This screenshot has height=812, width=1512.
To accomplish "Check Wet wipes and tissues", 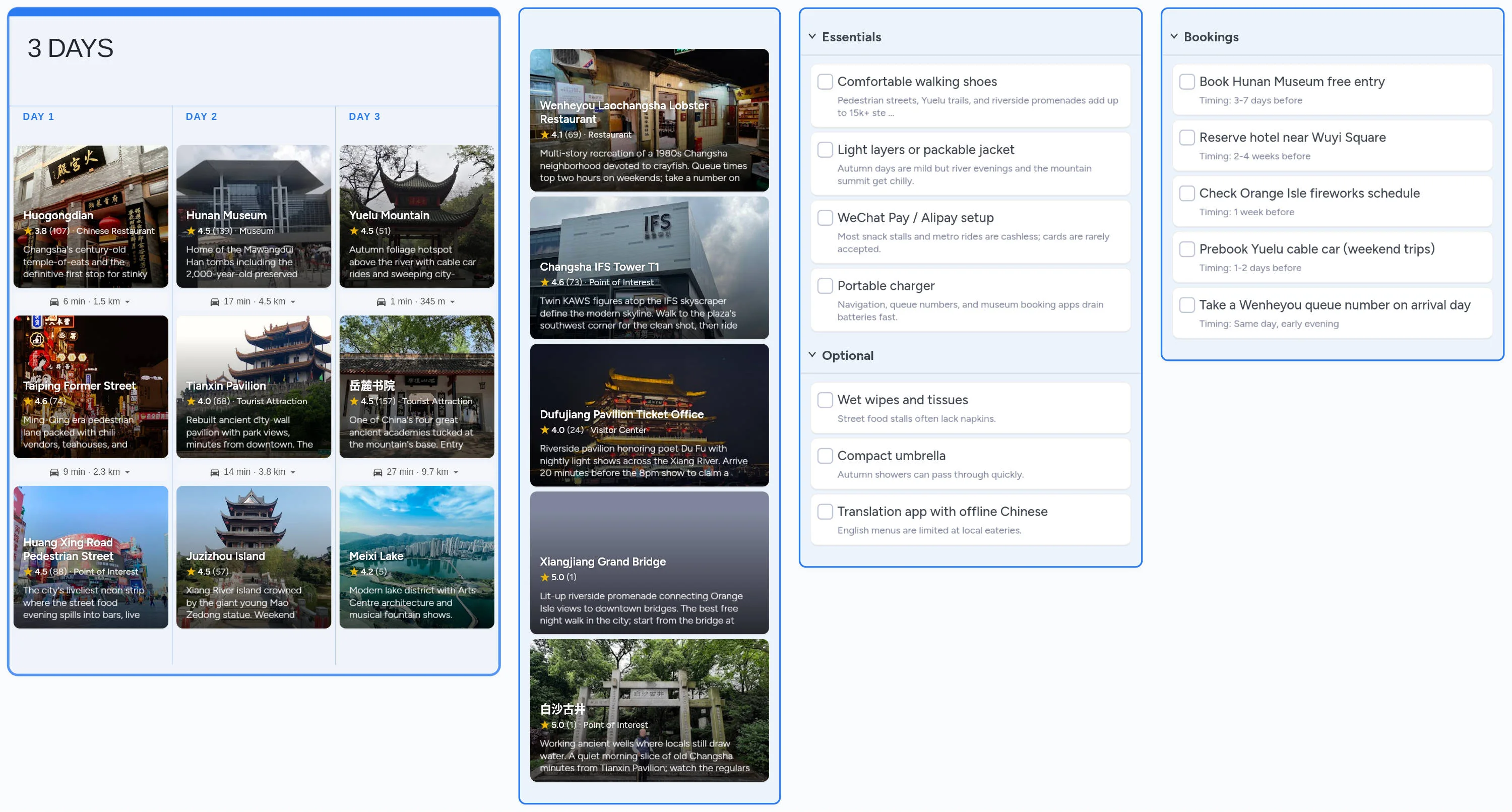I will (825, 400).
